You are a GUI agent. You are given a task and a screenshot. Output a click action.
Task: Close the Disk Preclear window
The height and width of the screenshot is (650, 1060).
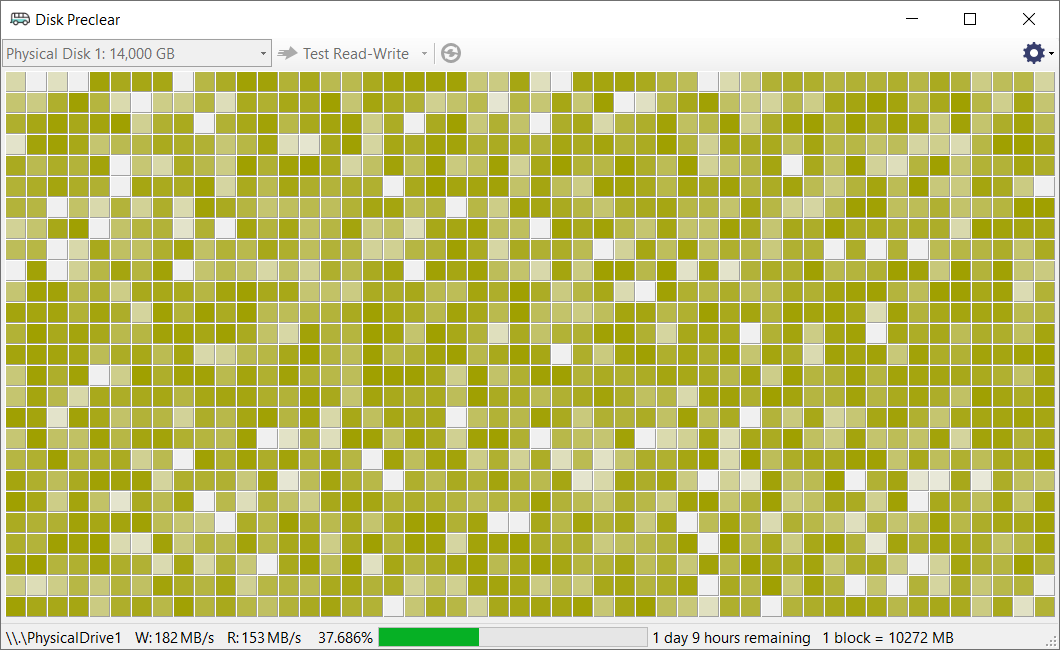1029,19
